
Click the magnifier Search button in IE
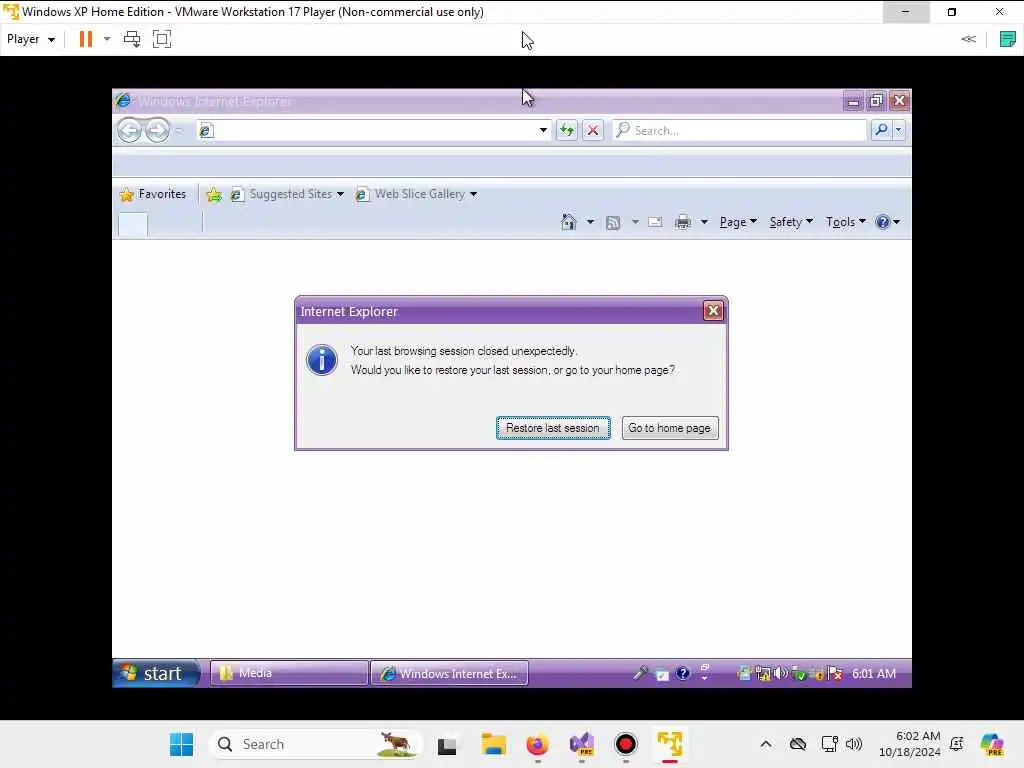pos(881,130)
